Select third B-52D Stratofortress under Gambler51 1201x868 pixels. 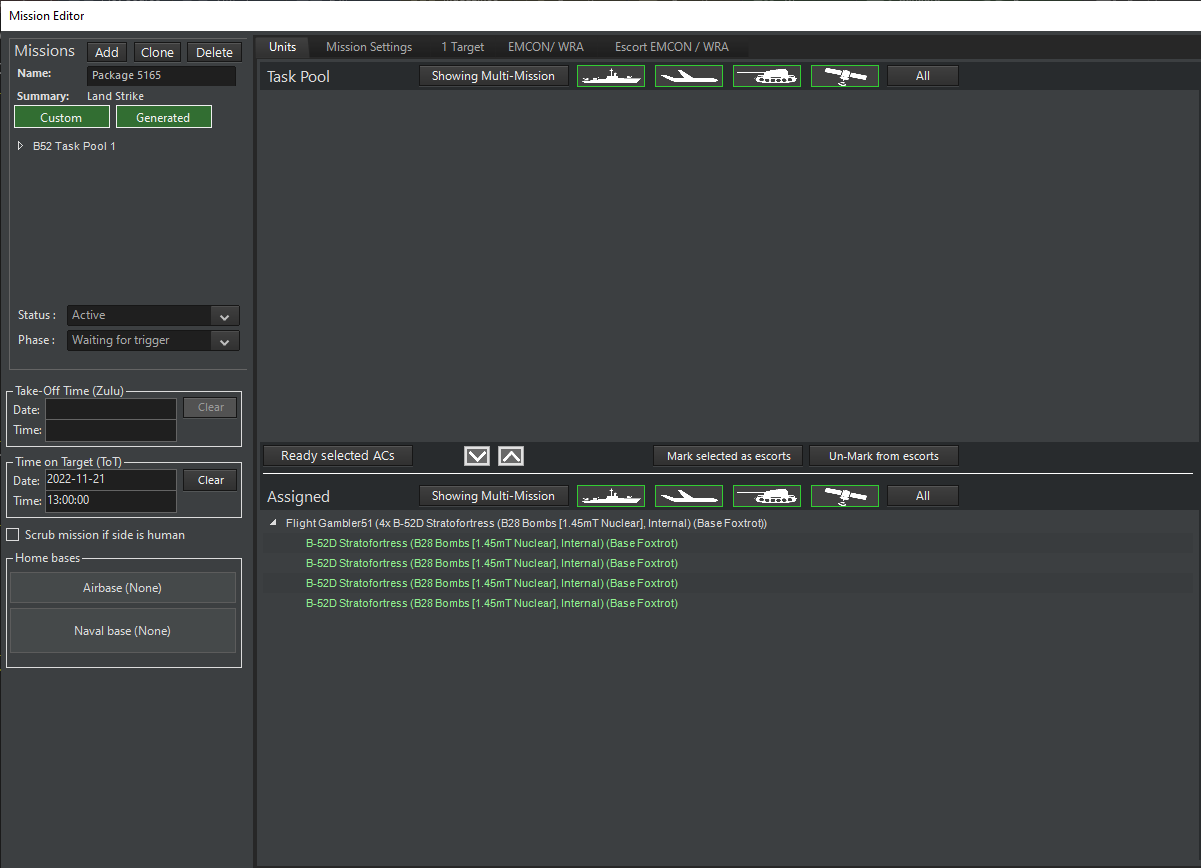pos(491,583)
